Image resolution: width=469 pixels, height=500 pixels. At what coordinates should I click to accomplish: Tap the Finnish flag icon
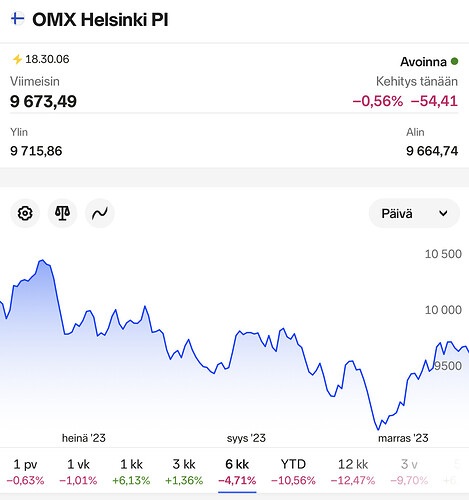(x=17, y=19)
